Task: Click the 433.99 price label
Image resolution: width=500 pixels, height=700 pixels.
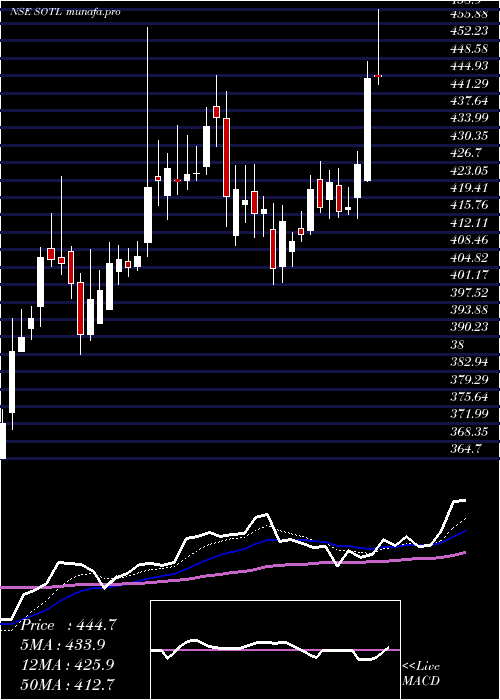Action: click(x=469, y=118)
